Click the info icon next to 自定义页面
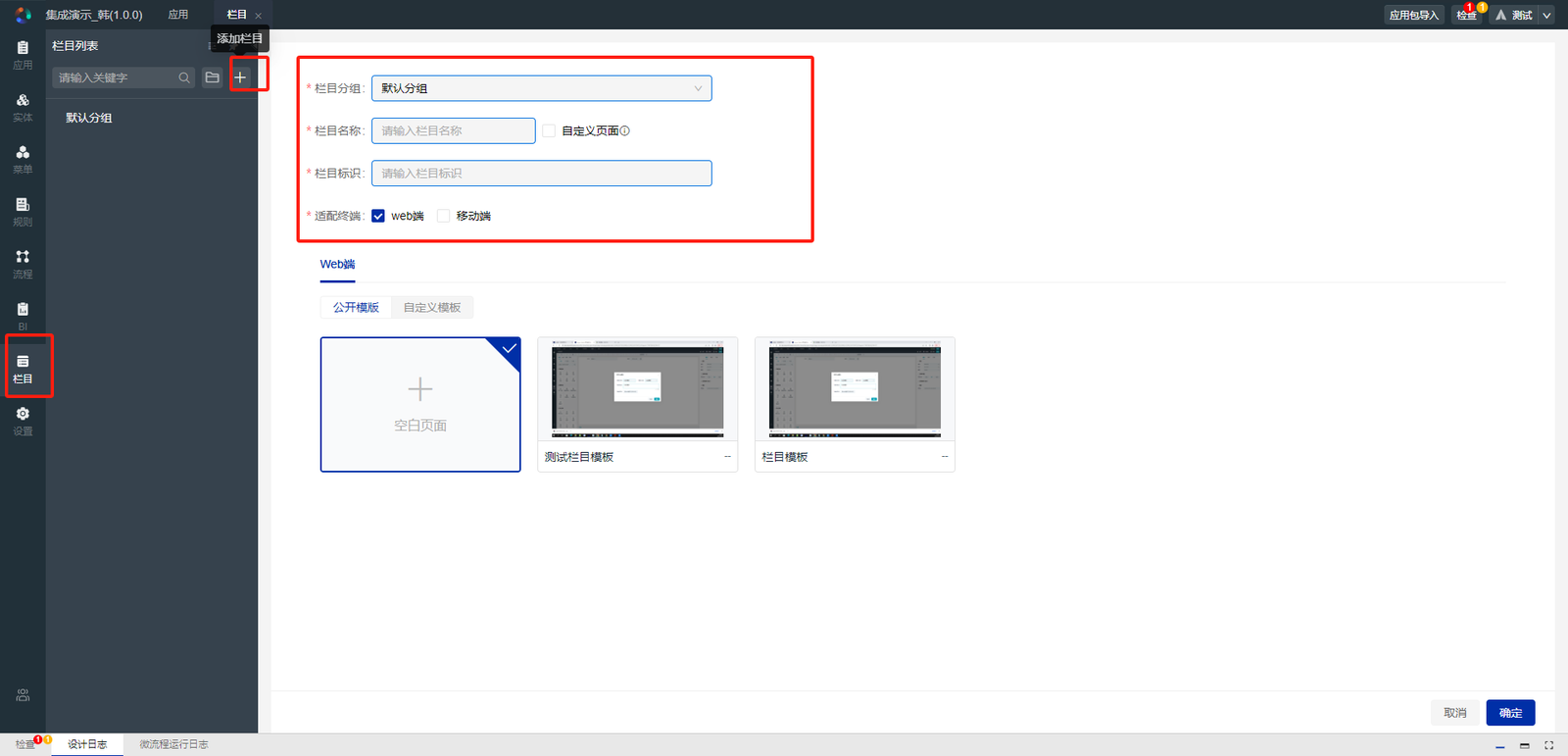 [x=625, y=130]
